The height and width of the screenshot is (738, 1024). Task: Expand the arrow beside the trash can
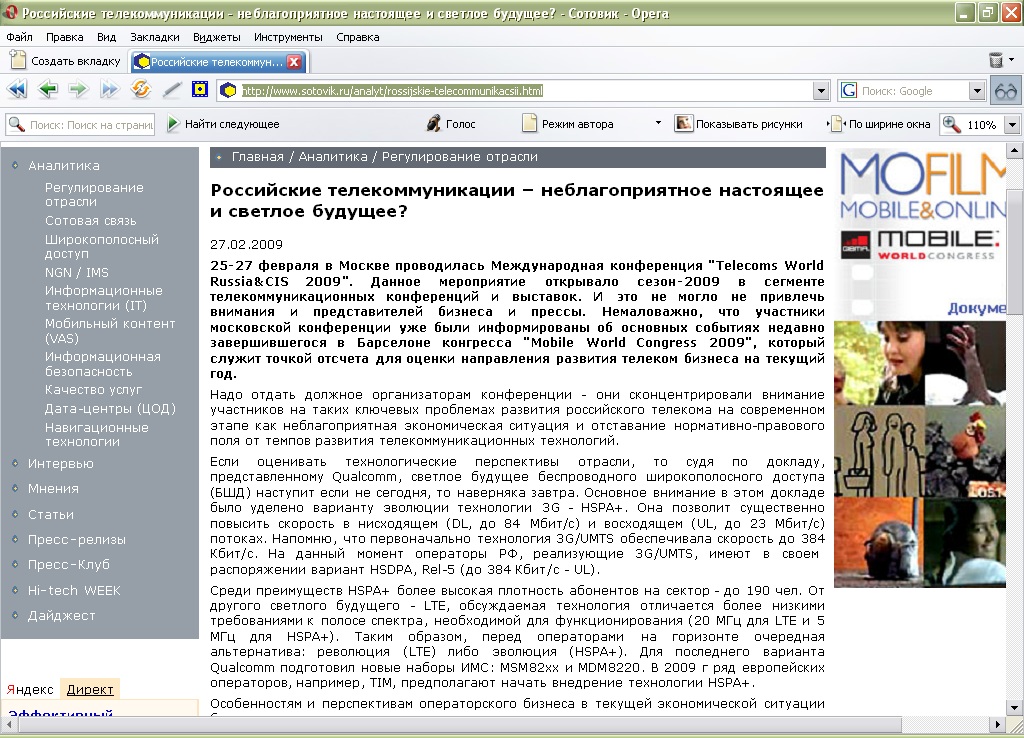tap(1012, 59)
